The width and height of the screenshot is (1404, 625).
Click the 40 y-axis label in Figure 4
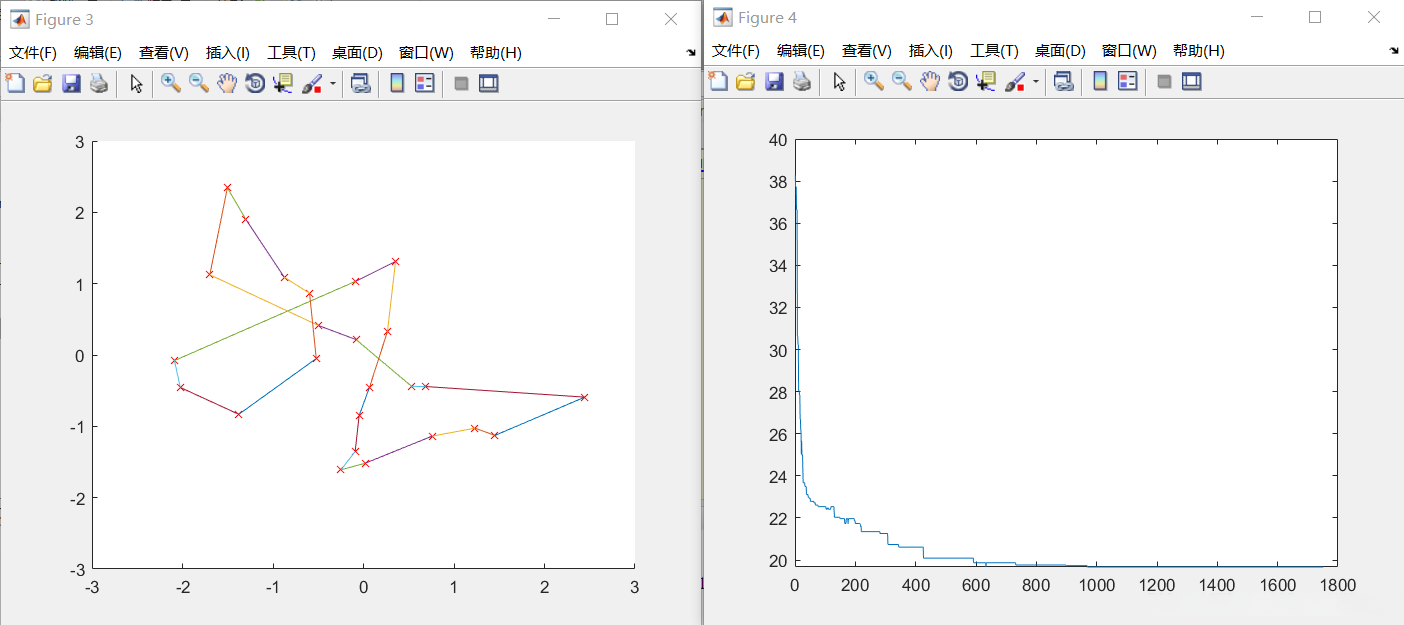coord(778,140)
